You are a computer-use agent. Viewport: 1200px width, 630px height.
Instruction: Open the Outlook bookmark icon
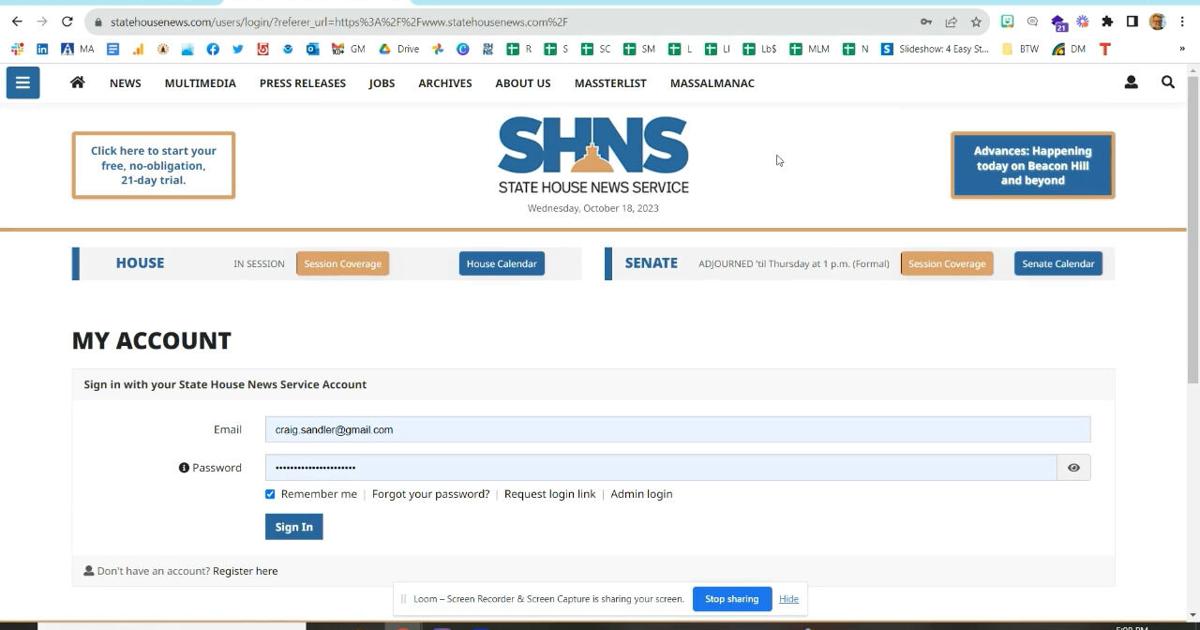click(x=313, y=49)
